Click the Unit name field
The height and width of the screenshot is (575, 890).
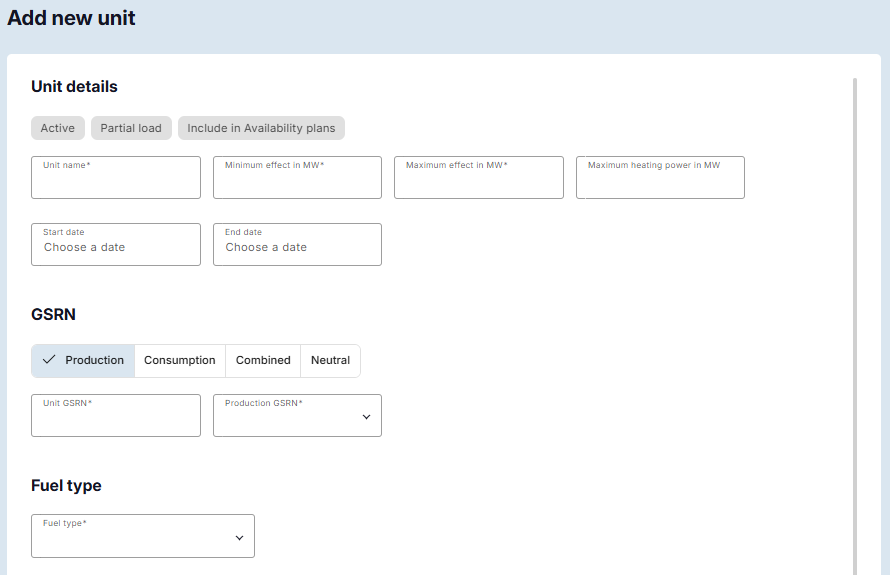click(116, 179)
